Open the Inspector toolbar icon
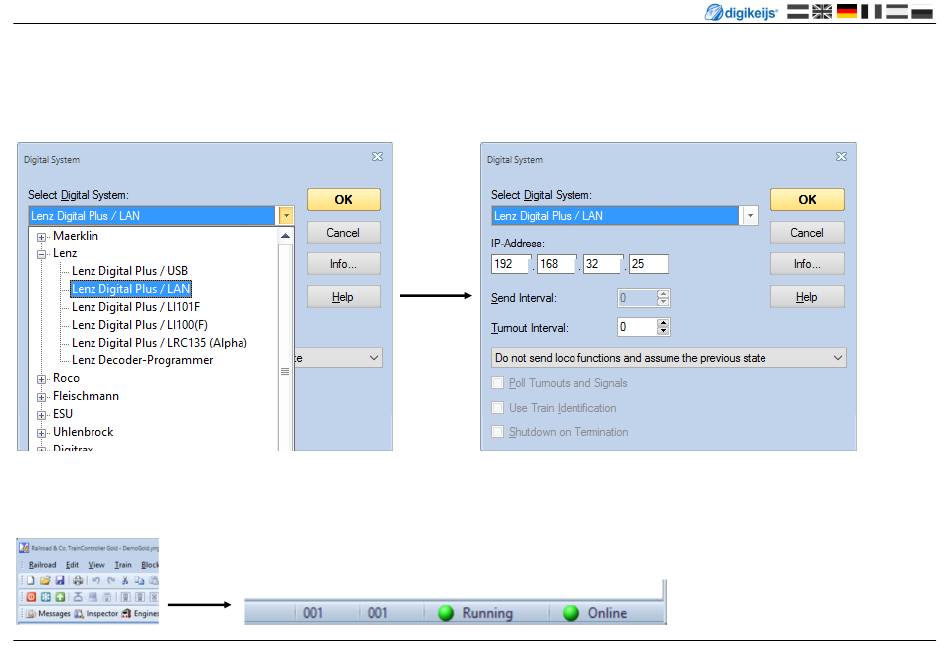Image resolution: width=950 pixels, height=659 pixels. [79, 614]
